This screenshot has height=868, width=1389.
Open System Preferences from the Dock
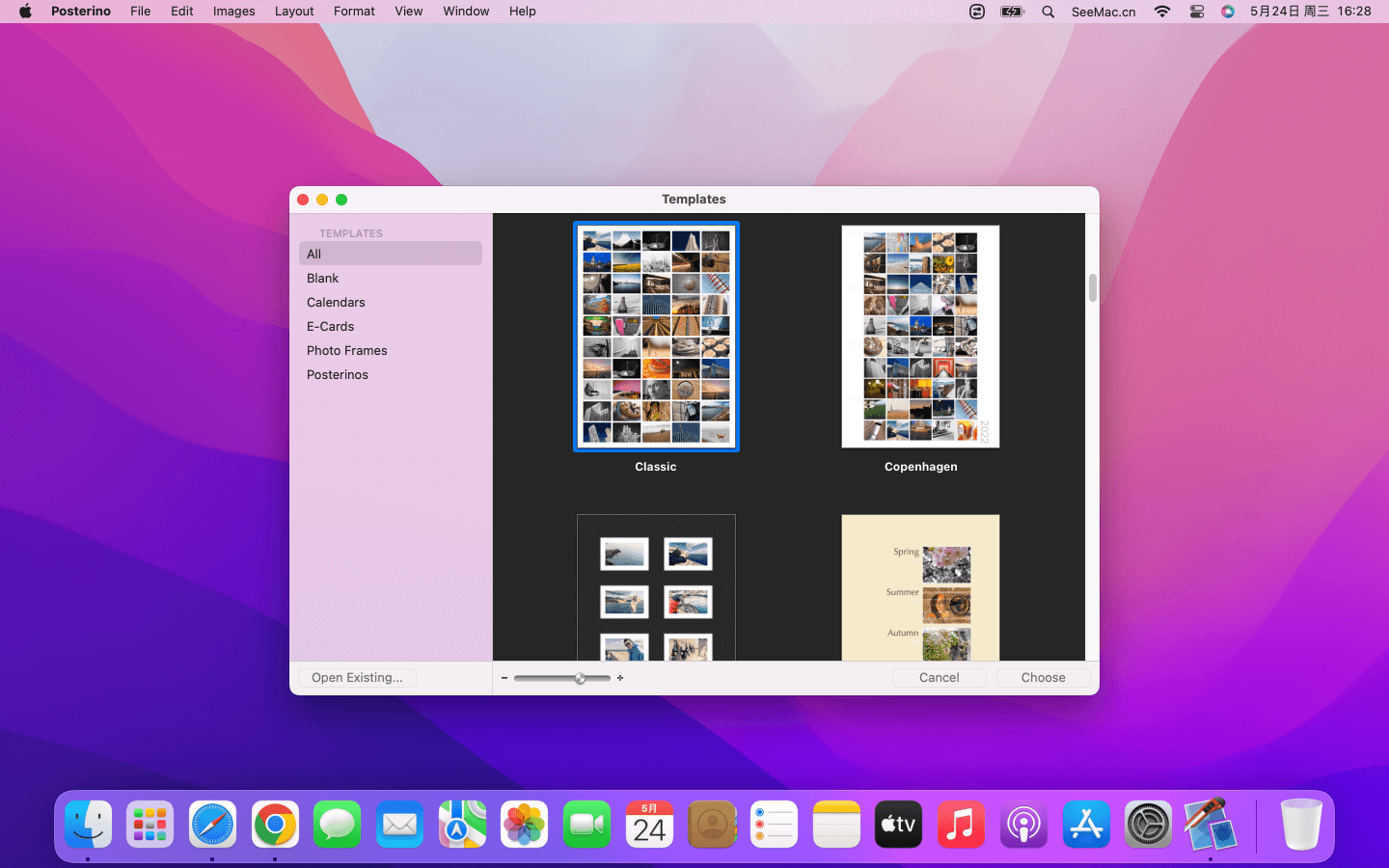1148,825
